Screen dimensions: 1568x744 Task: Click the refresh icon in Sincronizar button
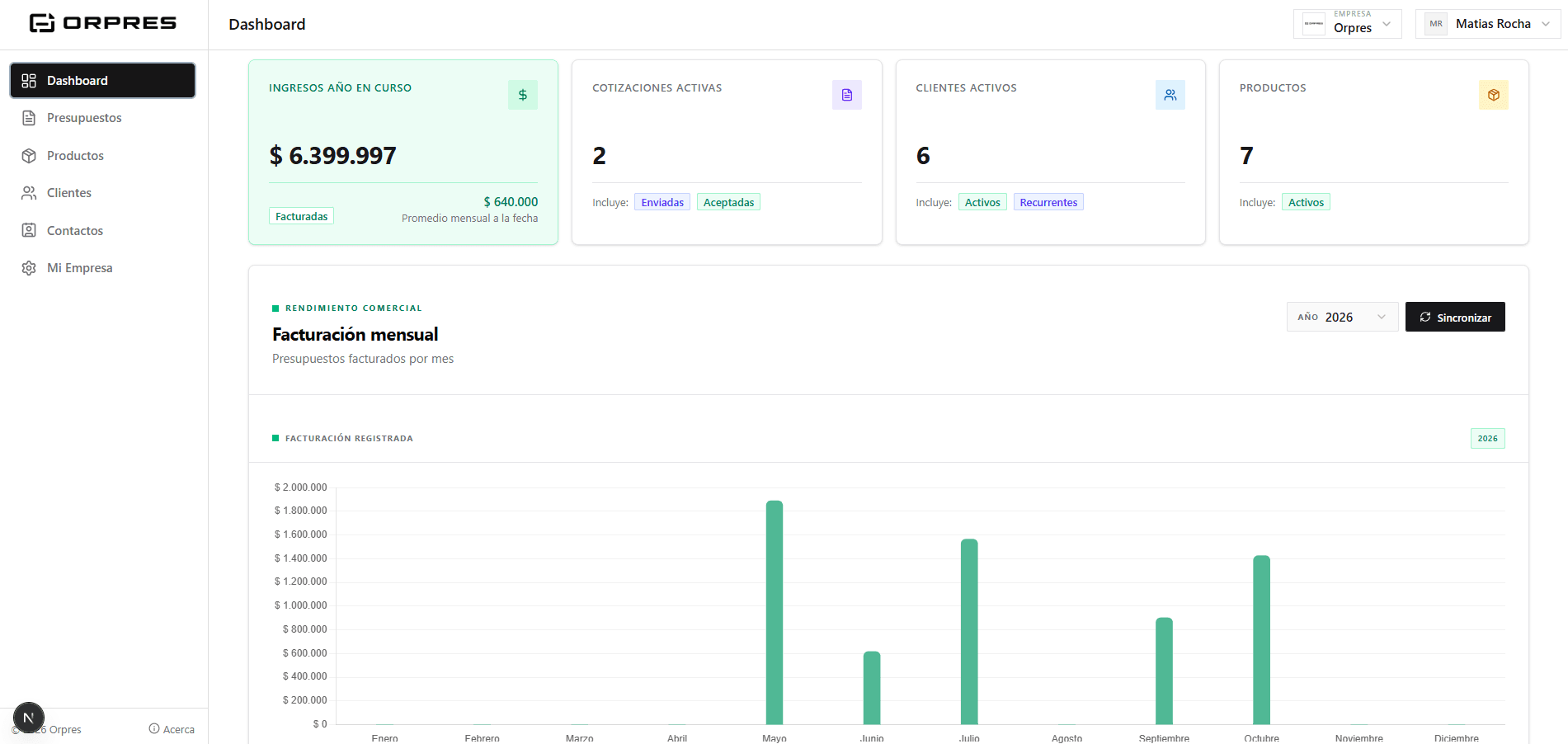point(1425,318)
